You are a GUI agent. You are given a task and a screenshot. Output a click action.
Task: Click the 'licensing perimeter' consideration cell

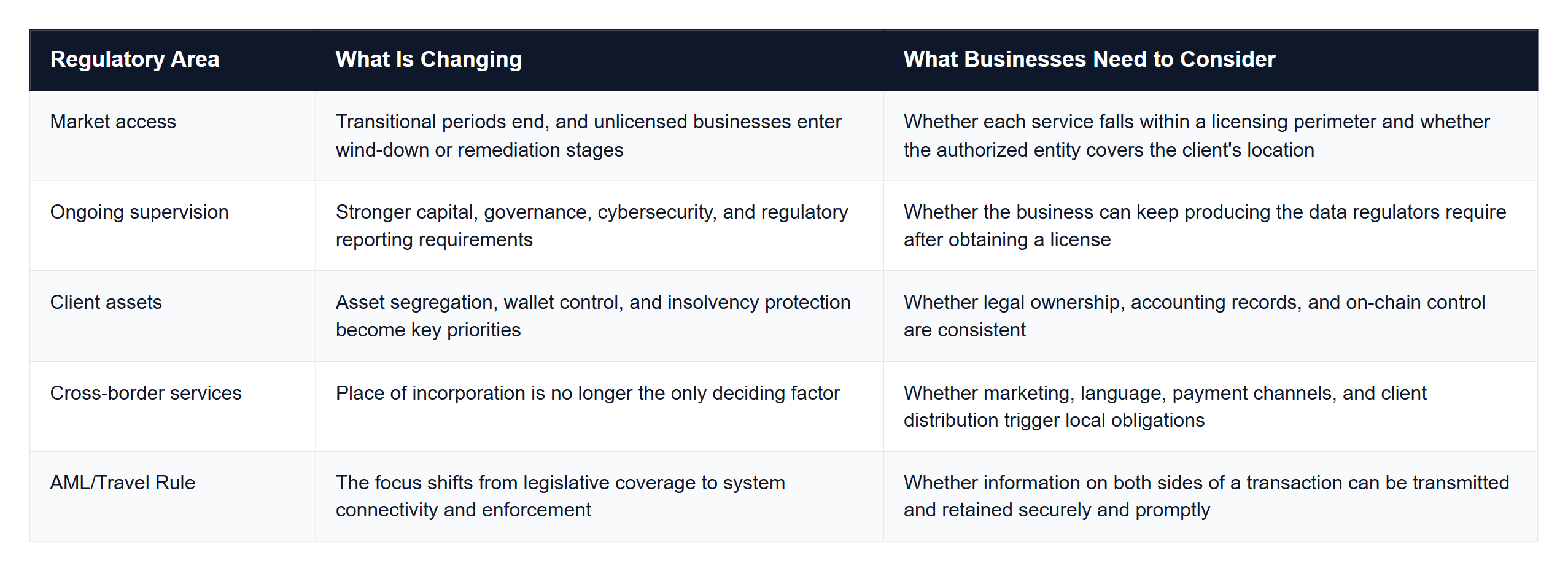(1211, 136)
